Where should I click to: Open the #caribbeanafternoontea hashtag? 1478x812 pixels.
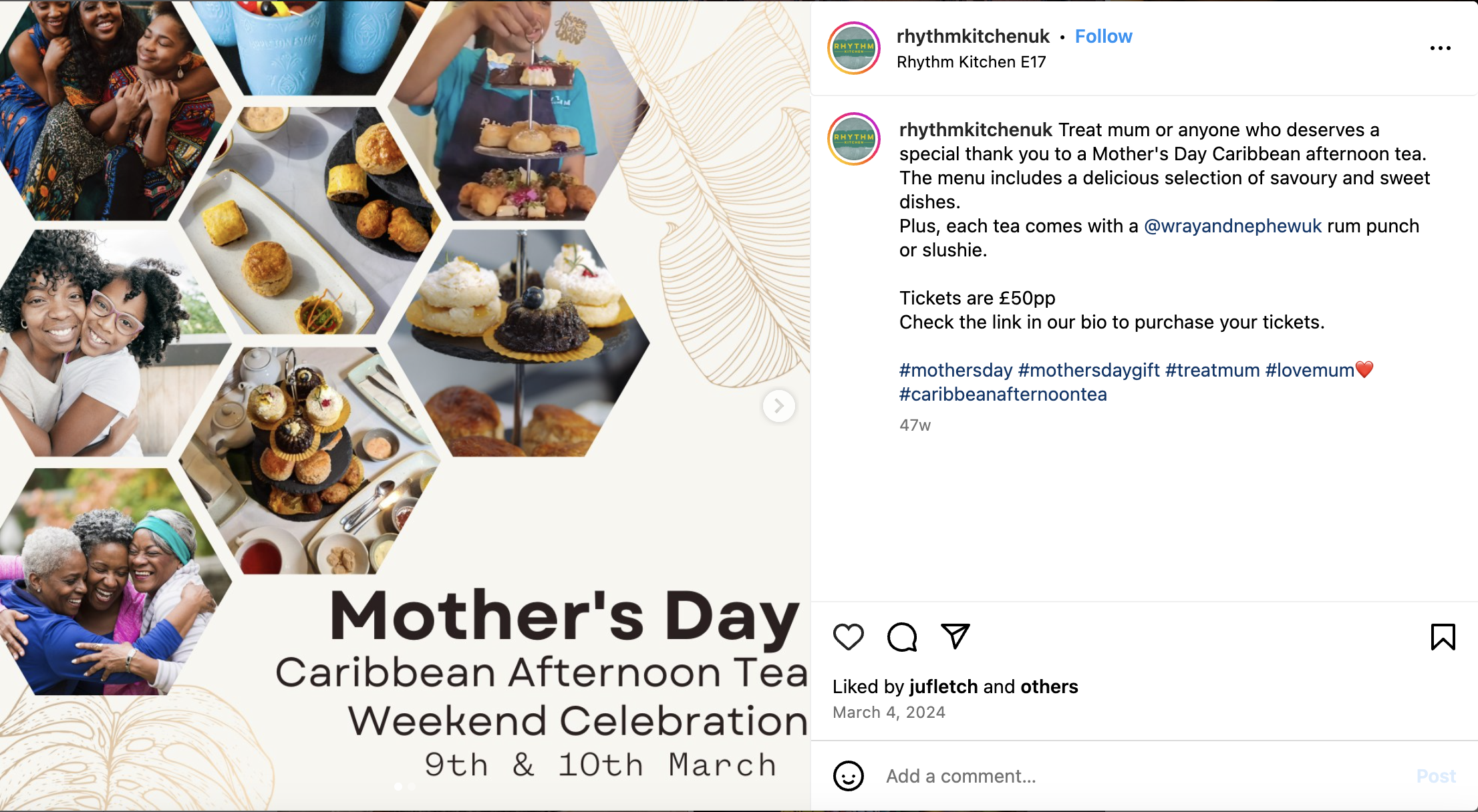[x=1002, y=394]
